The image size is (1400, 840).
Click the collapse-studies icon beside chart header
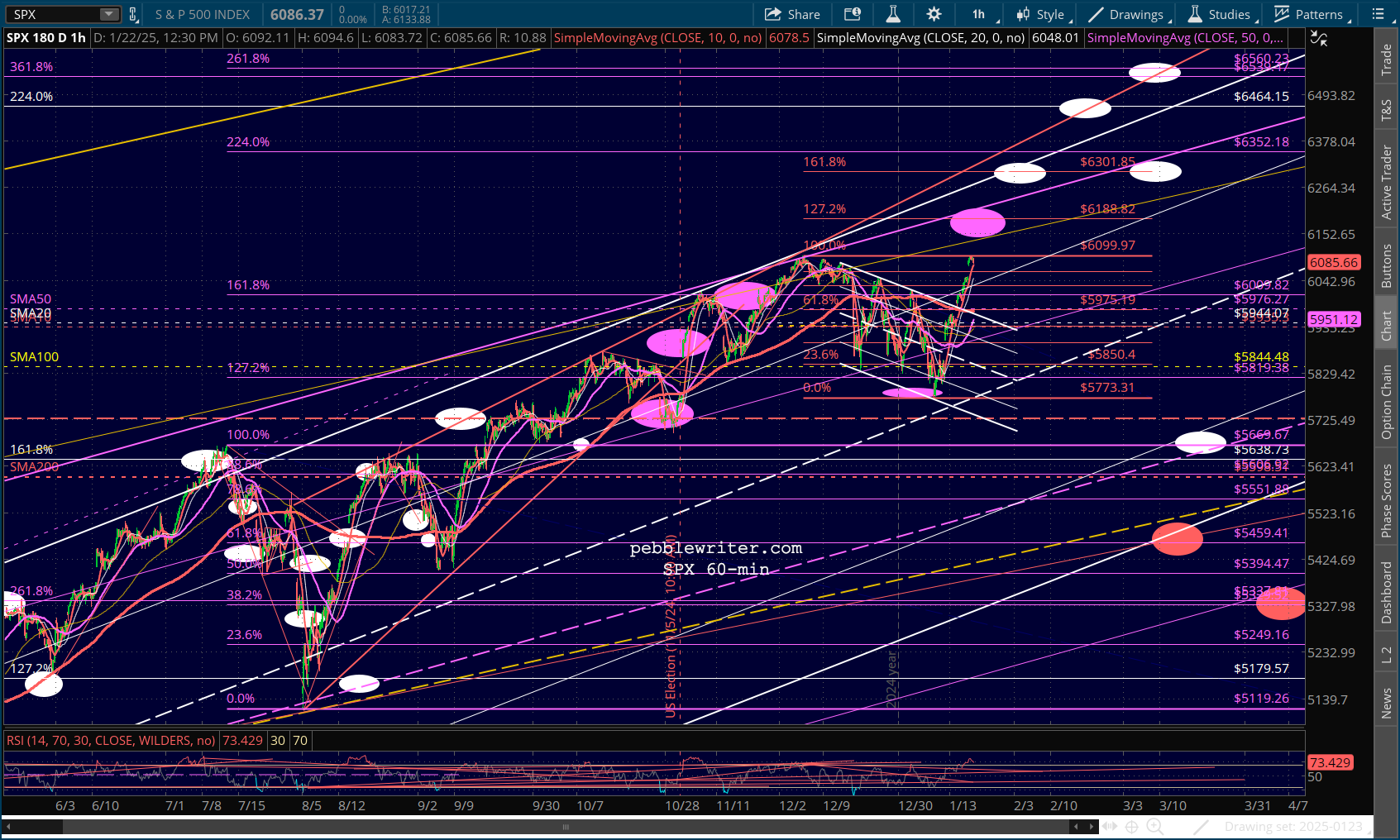(x=1319, y=38)
